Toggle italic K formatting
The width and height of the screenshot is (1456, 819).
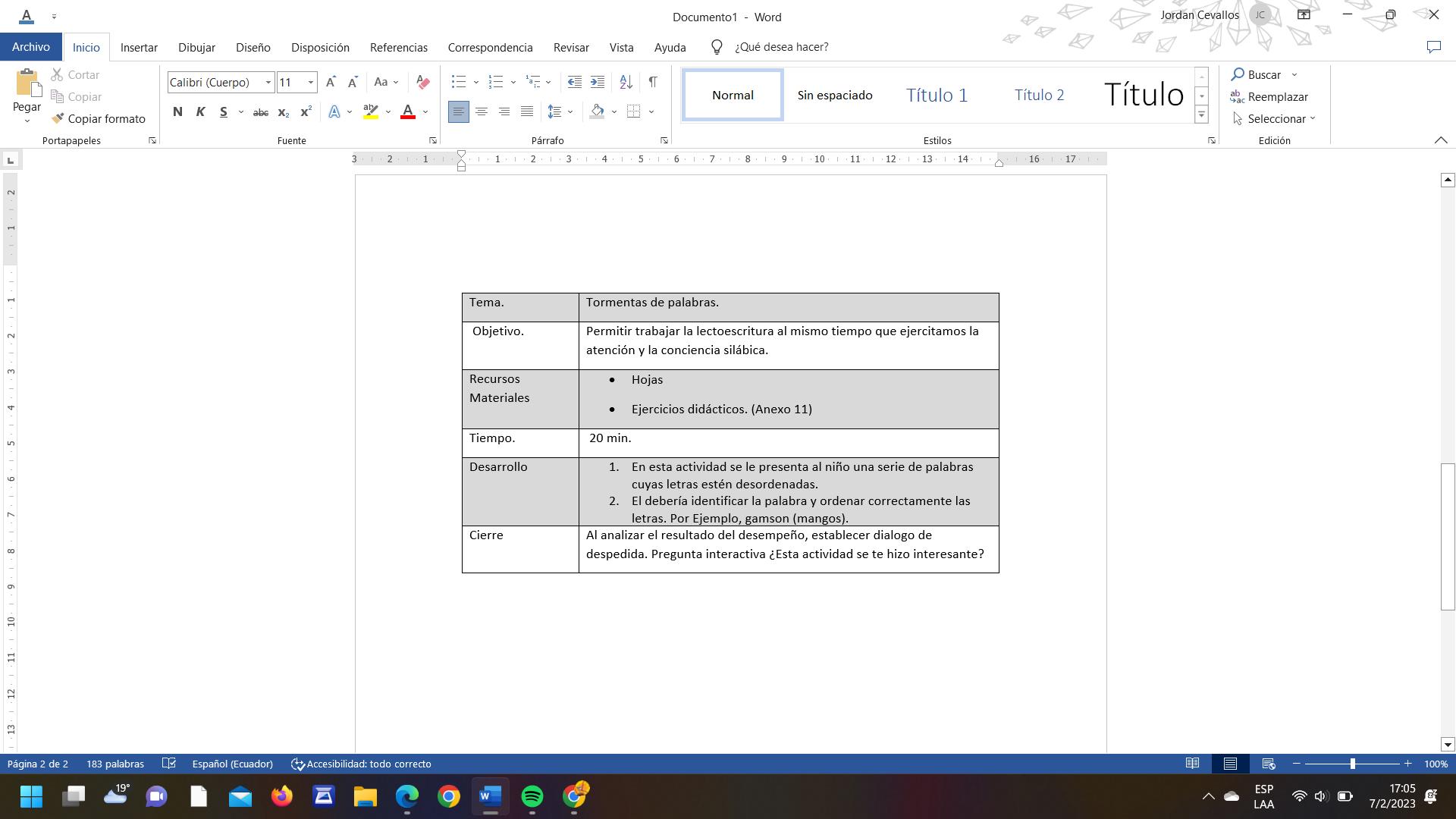(x=200, y=111)
